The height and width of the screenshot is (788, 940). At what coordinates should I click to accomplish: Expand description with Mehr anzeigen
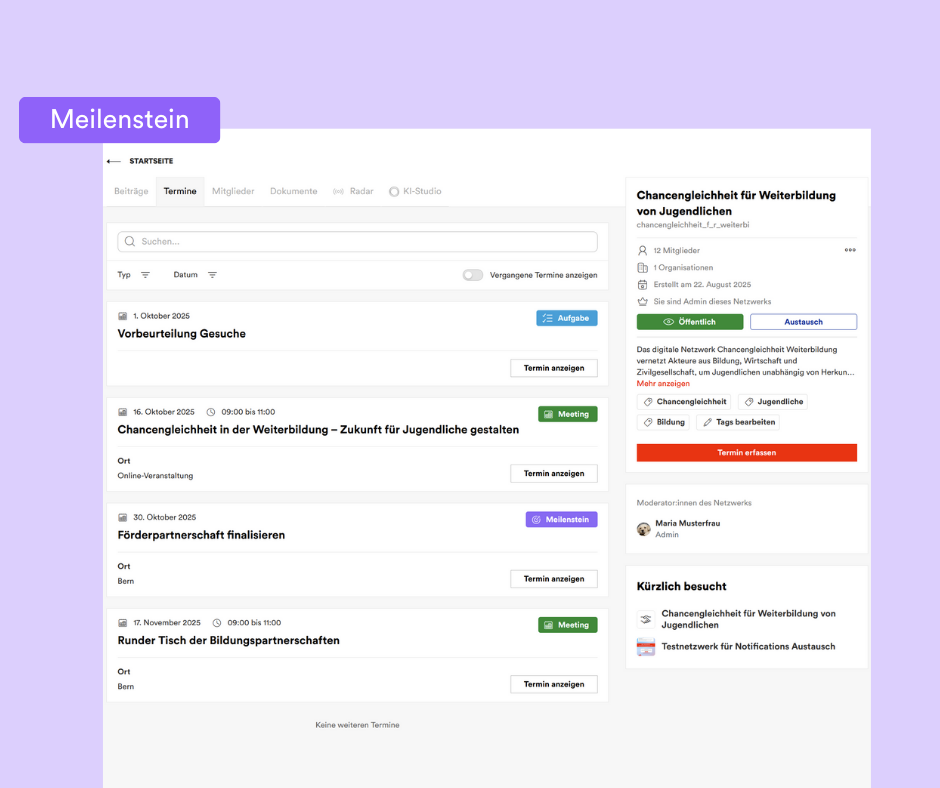[x=663, y=384]
